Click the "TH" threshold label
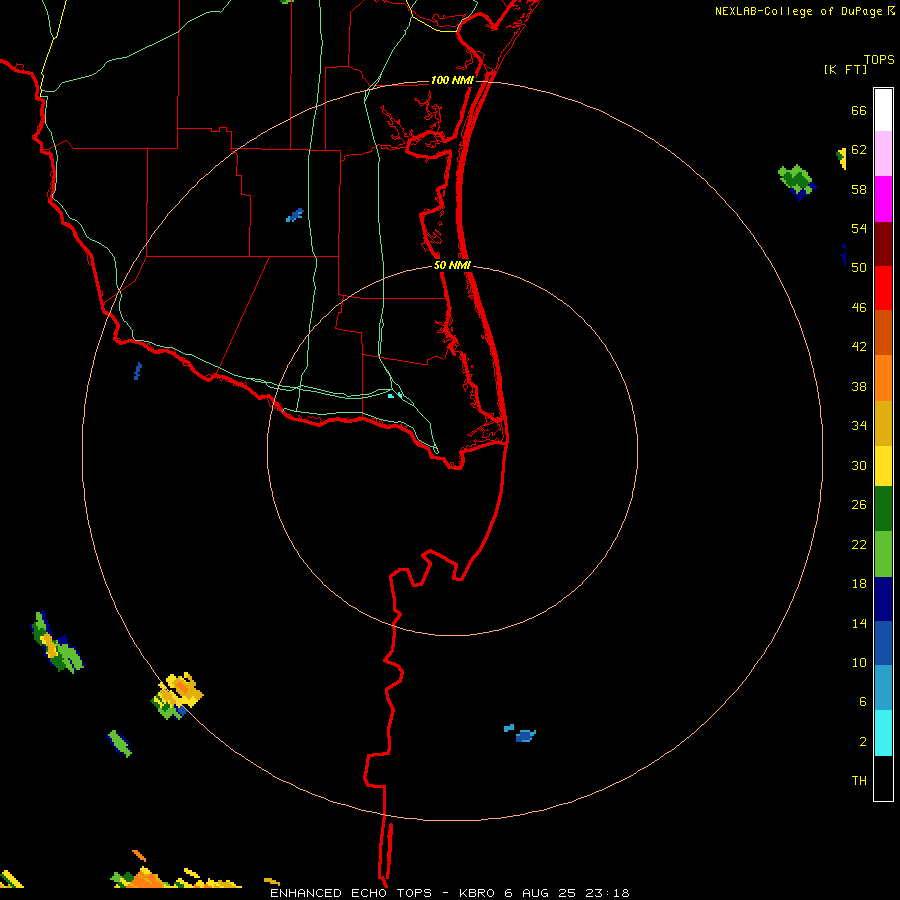 click(859, 780)
